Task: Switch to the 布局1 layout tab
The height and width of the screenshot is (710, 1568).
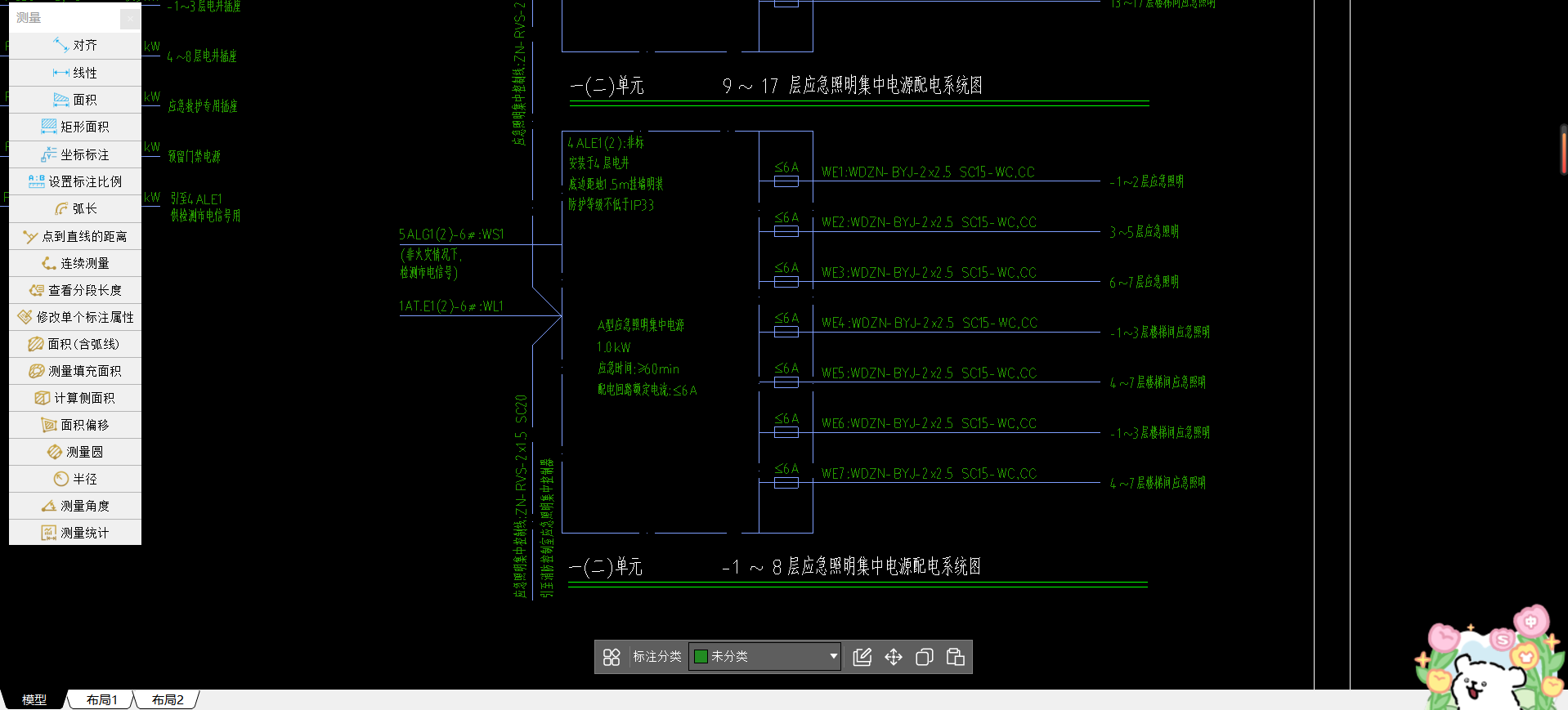Action: 102,700
